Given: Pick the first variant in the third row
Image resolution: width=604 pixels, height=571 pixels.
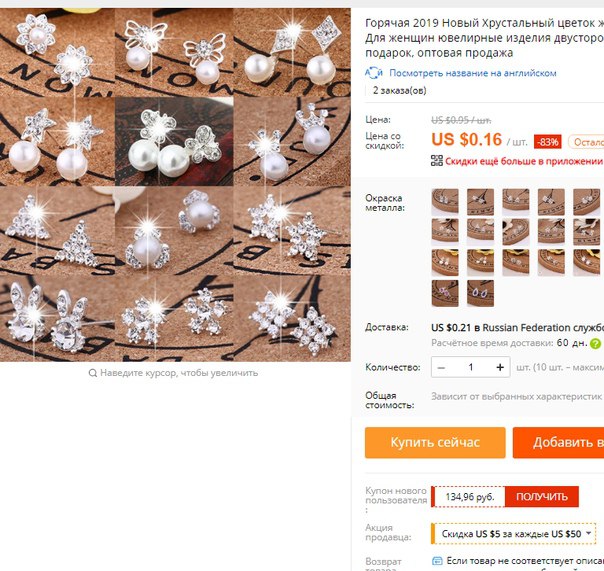Looking at the screenshot, I should click(445, 263).
